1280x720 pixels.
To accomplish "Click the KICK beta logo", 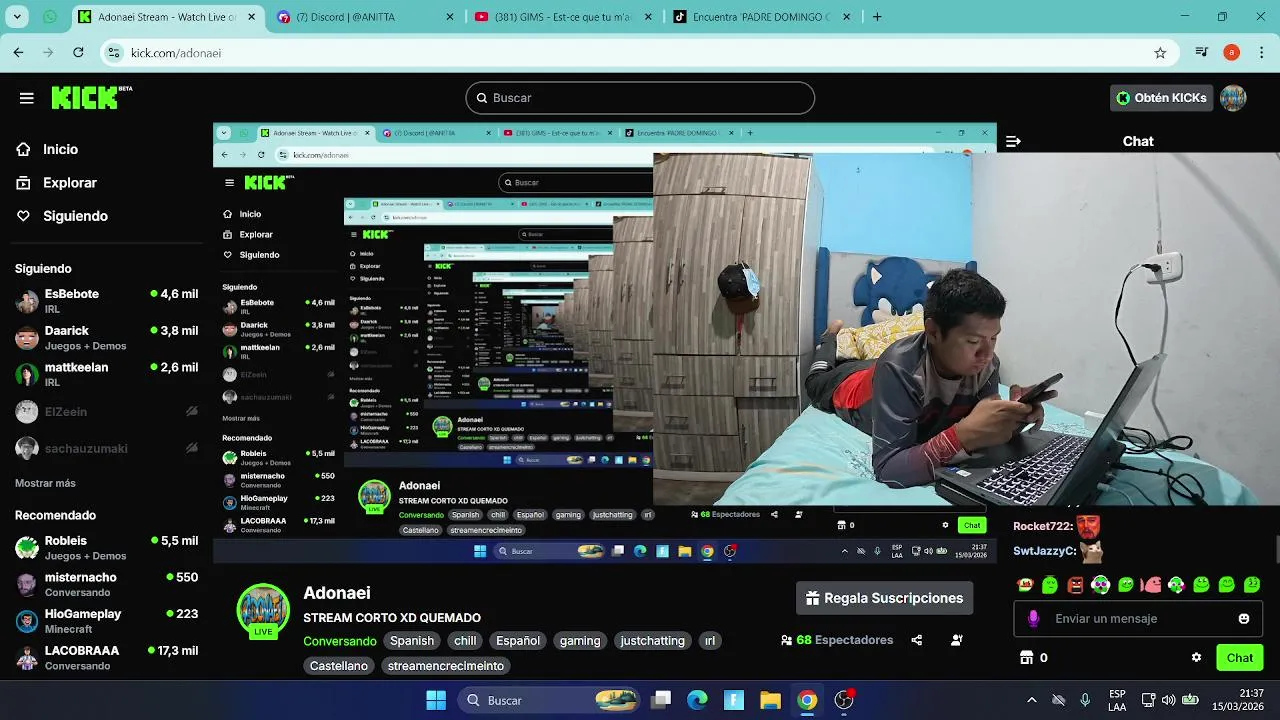I will point(91,97).
